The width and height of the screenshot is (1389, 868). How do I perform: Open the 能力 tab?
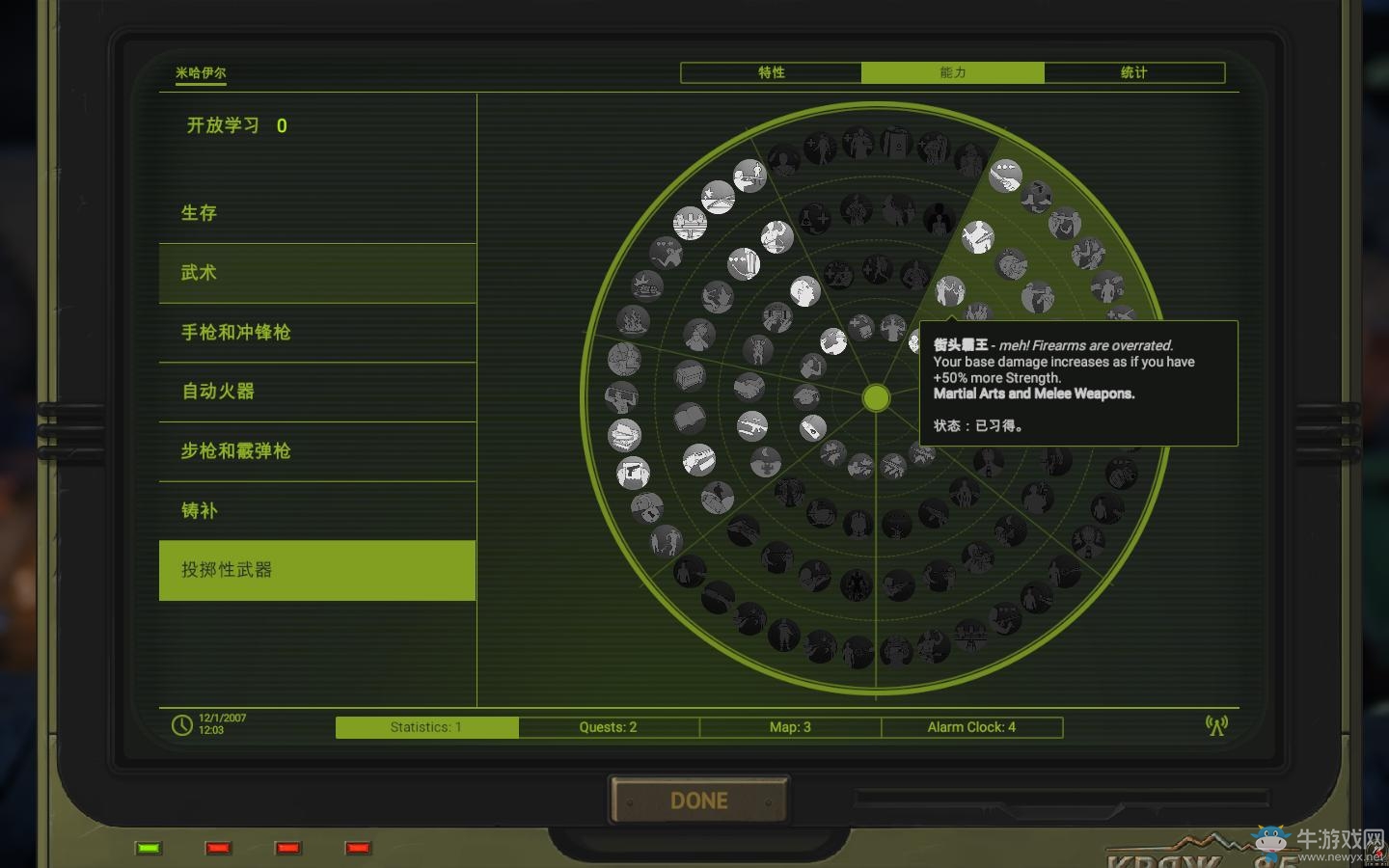click(x=953, y=72)
